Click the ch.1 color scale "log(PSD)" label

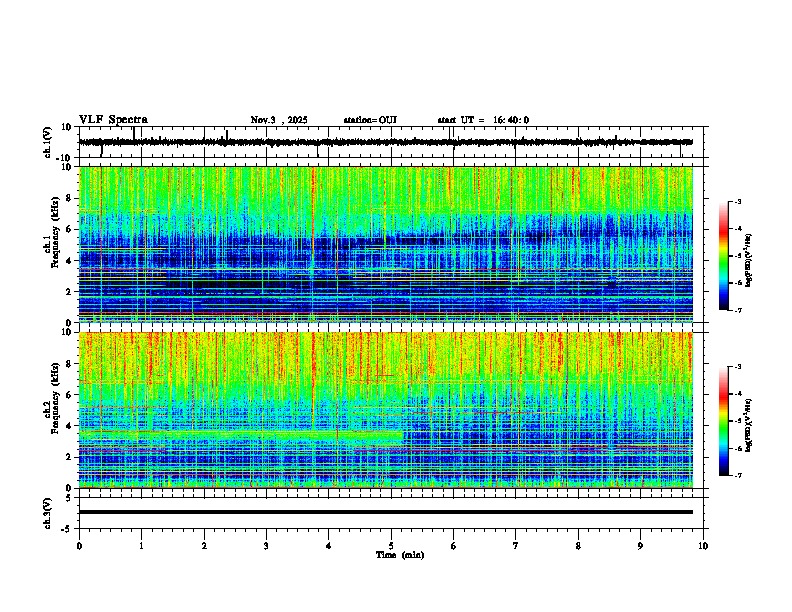click(x=749, y=261)
